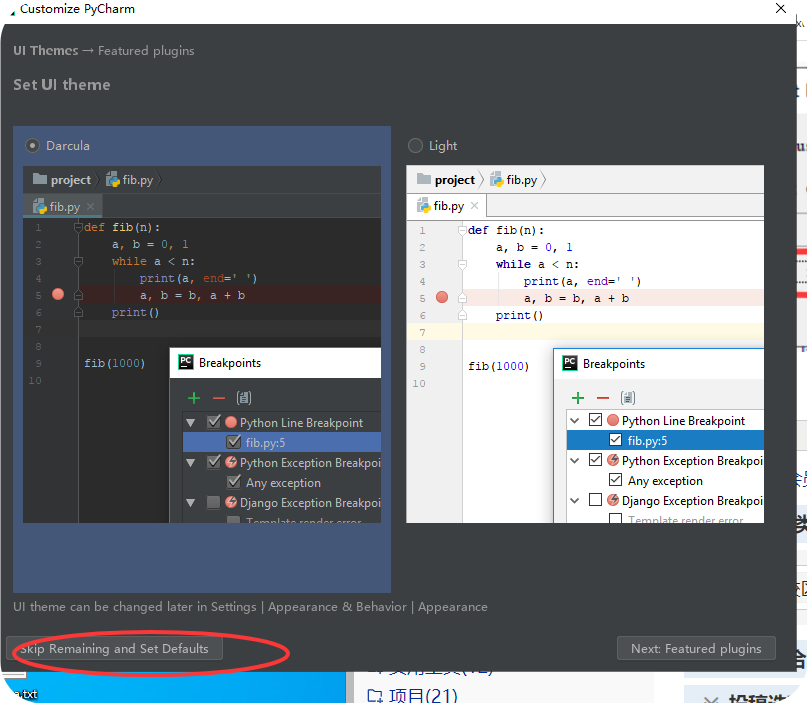Click the 'project' breadcrumb in Darcula preview

[71, 180]
